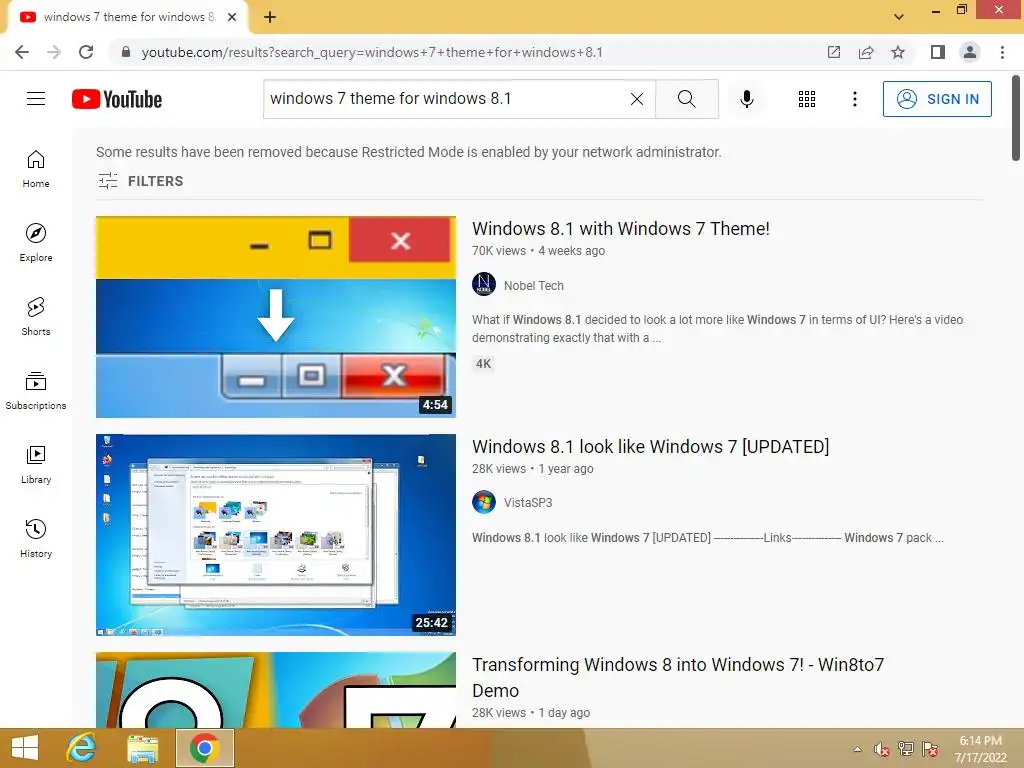
Task: Select the address bar URL
Action: point(372,52)
